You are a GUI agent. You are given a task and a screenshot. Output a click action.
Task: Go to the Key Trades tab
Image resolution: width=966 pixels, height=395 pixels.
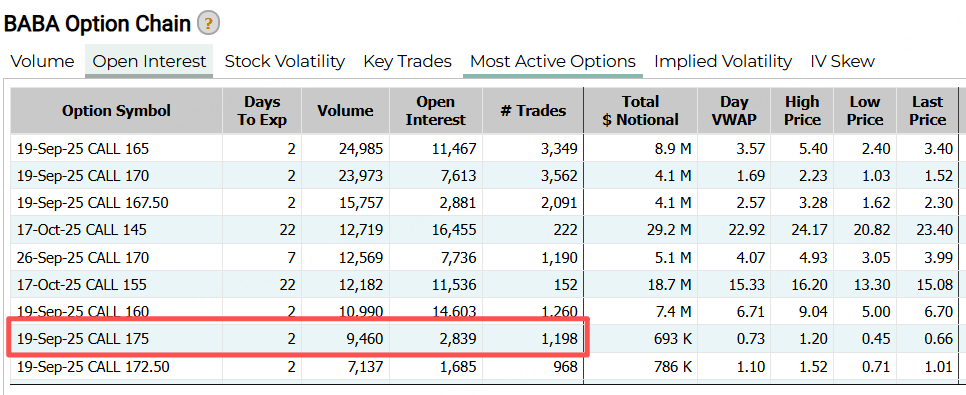tap(407, 62)
